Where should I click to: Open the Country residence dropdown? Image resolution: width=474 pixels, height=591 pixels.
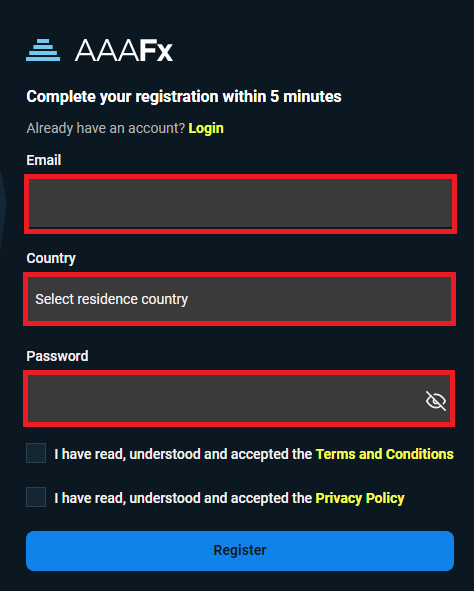[240, 299]
